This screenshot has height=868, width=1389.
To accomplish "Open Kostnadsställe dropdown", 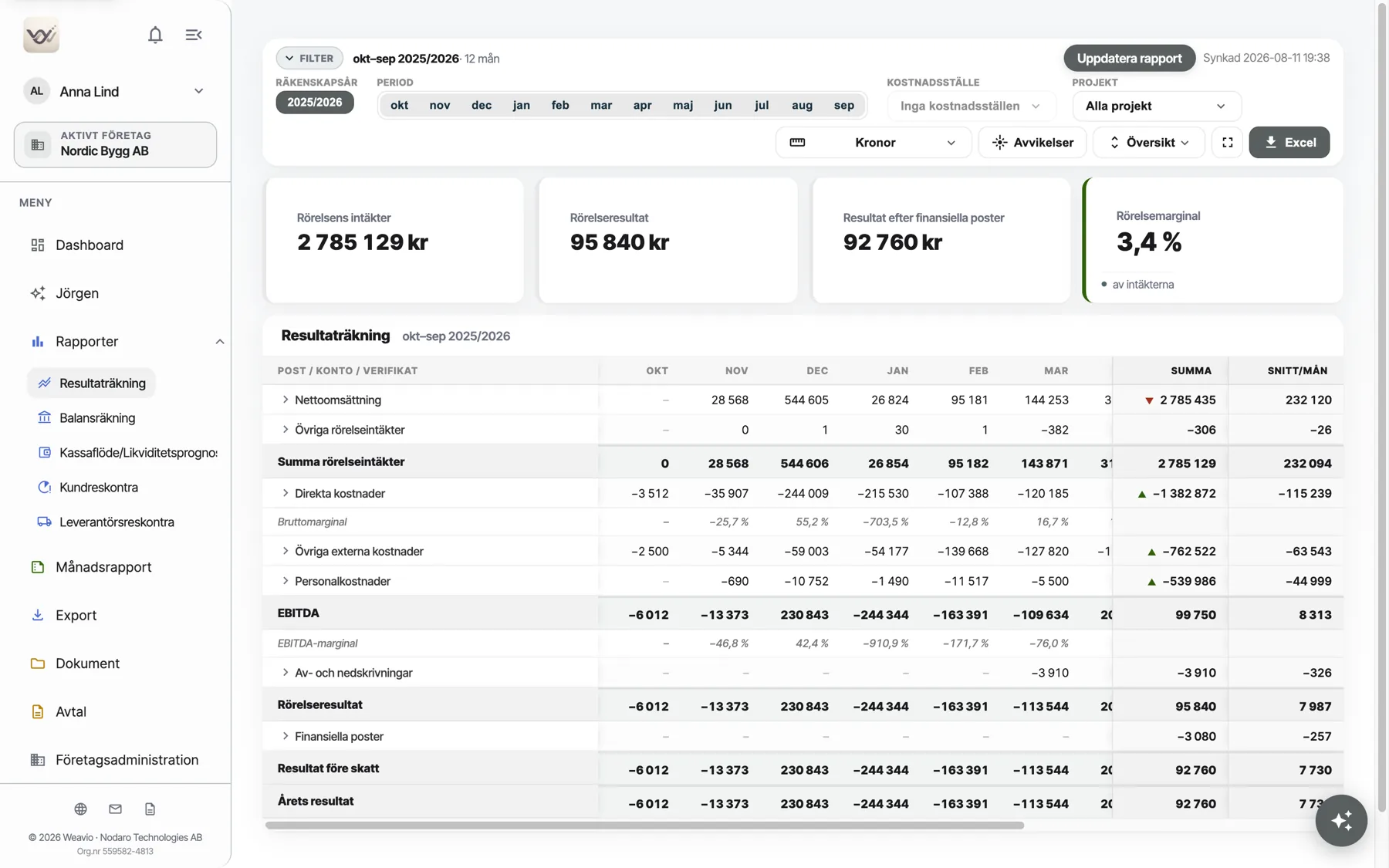I will click(x=971, y=106).
